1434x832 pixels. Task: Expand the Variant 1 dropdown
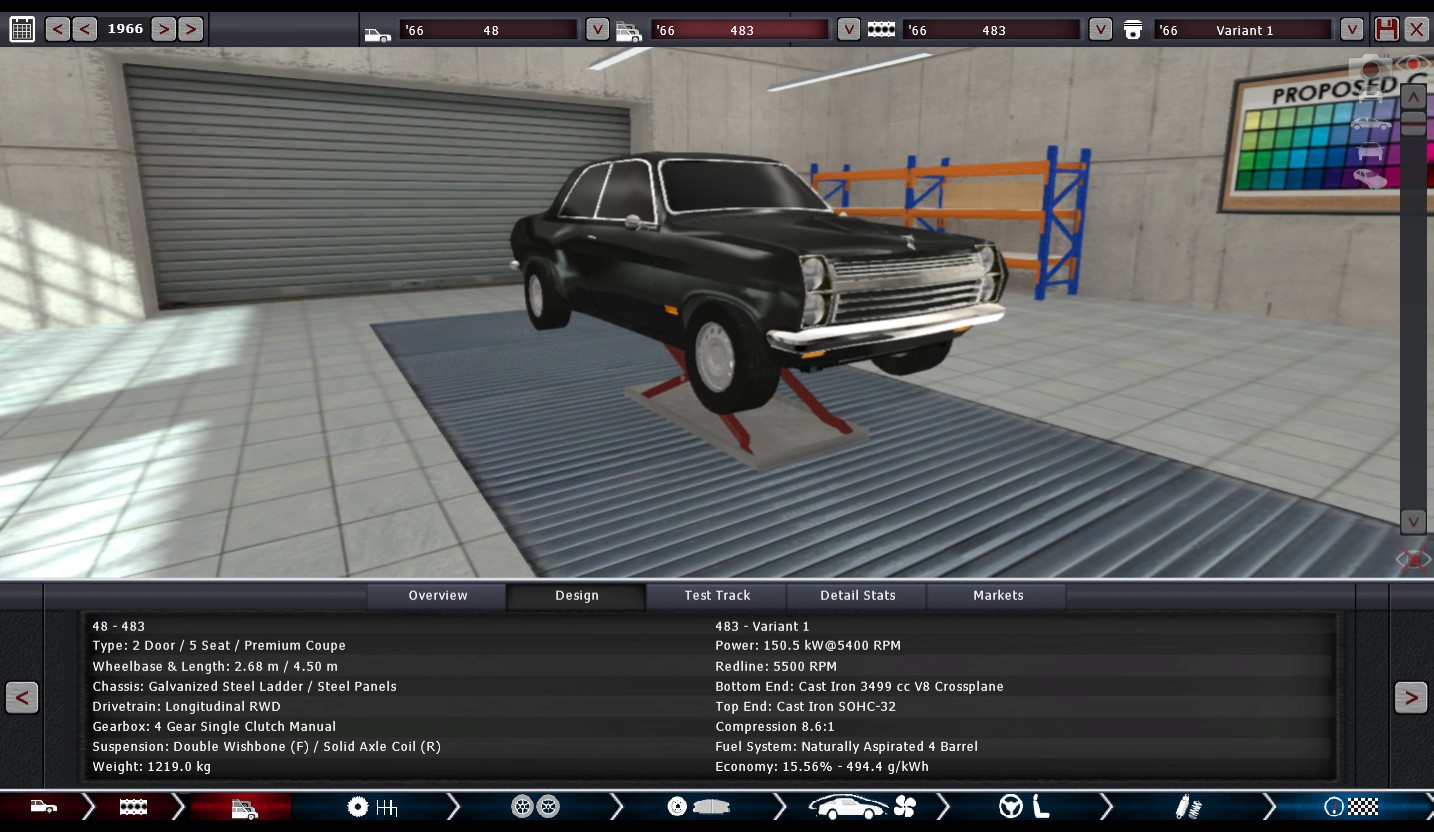point(1352,30)
